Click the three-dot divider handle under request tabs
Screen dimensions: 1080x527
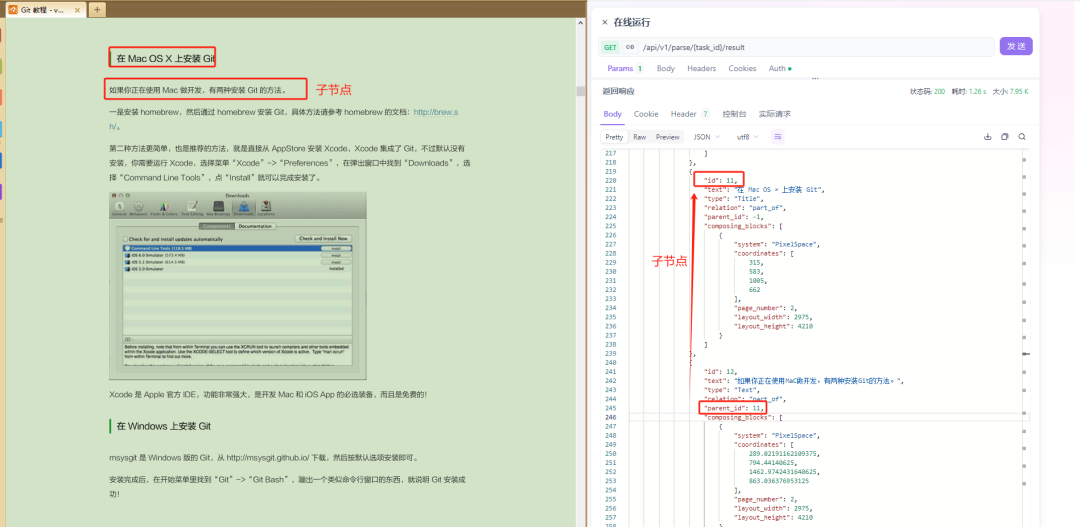(x=816, y=79)
